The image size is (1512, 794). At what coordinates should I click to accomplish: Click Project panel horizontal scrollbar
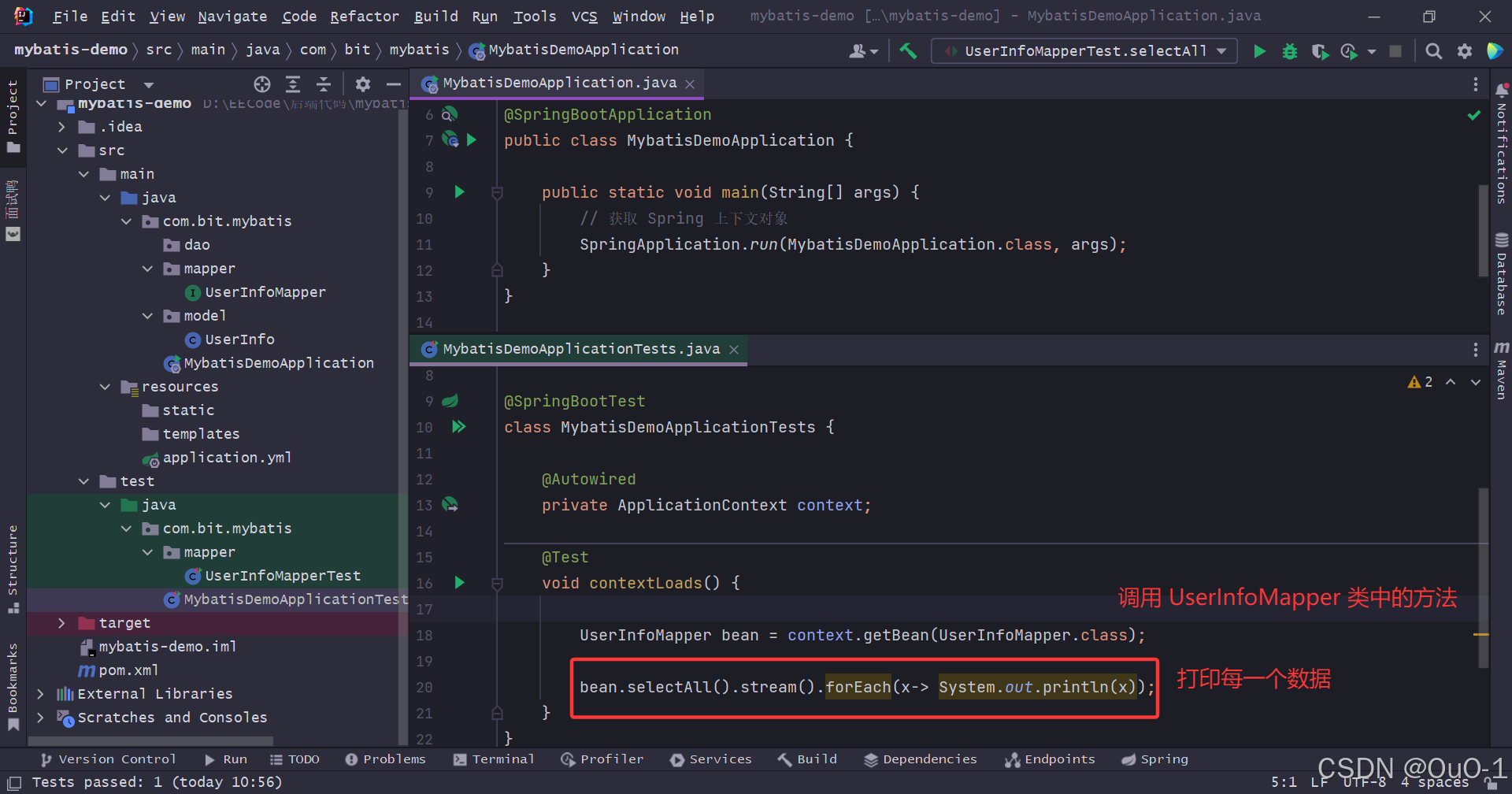pyautogui.click(x=151, y=741)
